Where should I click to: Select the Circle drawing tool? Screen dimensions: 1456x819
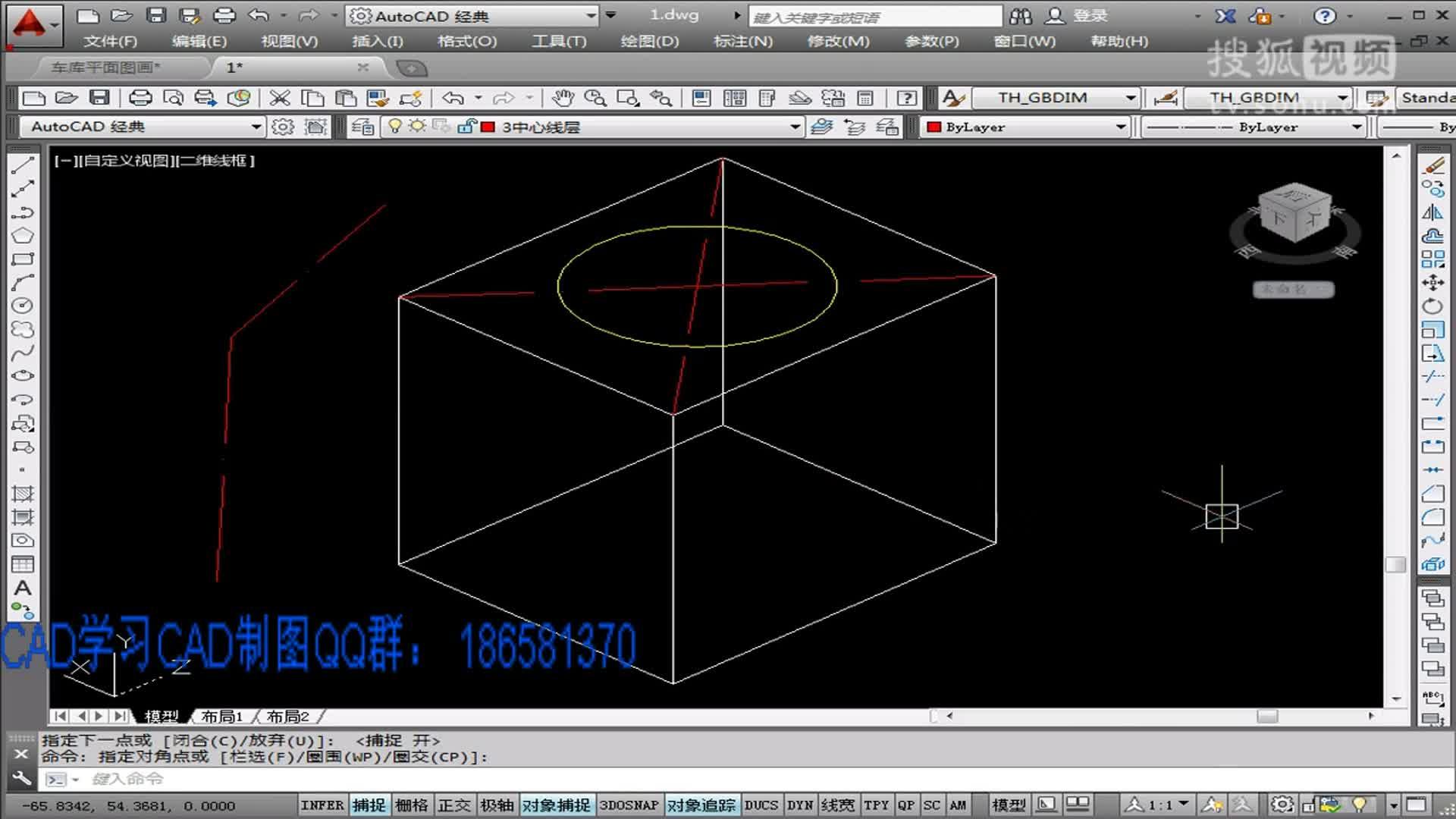click(x=23, y=306)
